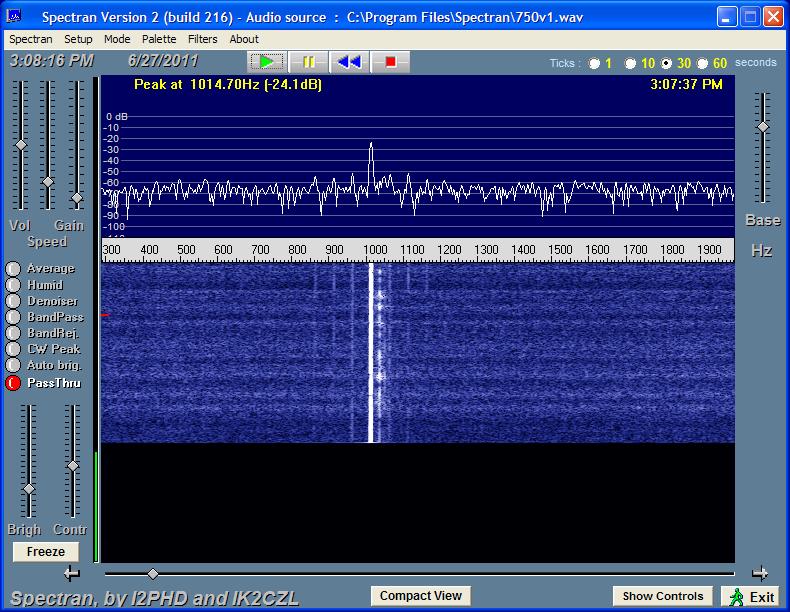Click the Contr slider handle
Screen dimensions: 790x612
coord(73,466)
